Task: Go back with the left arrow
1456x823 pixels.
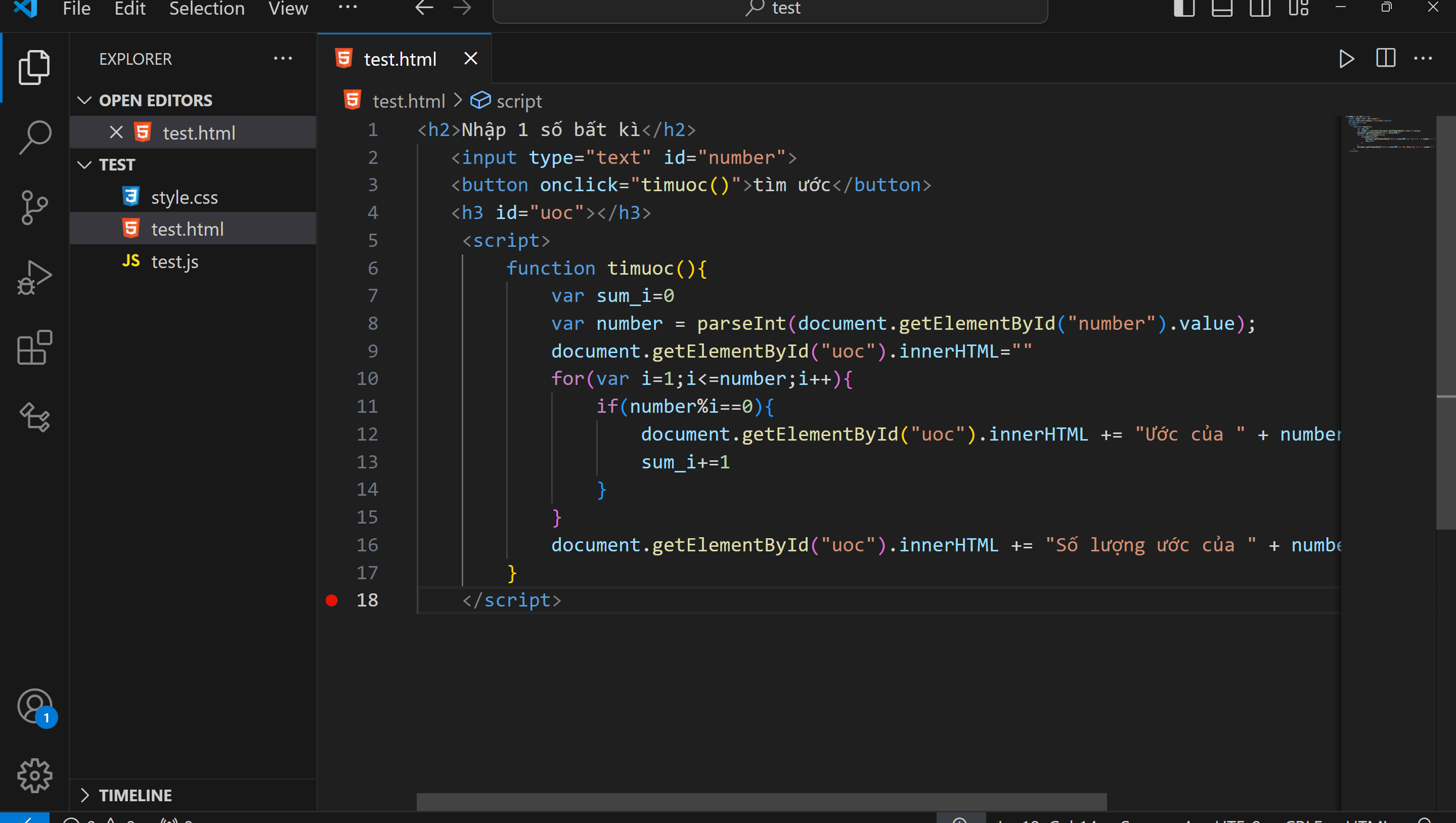Action: [424, 8]
